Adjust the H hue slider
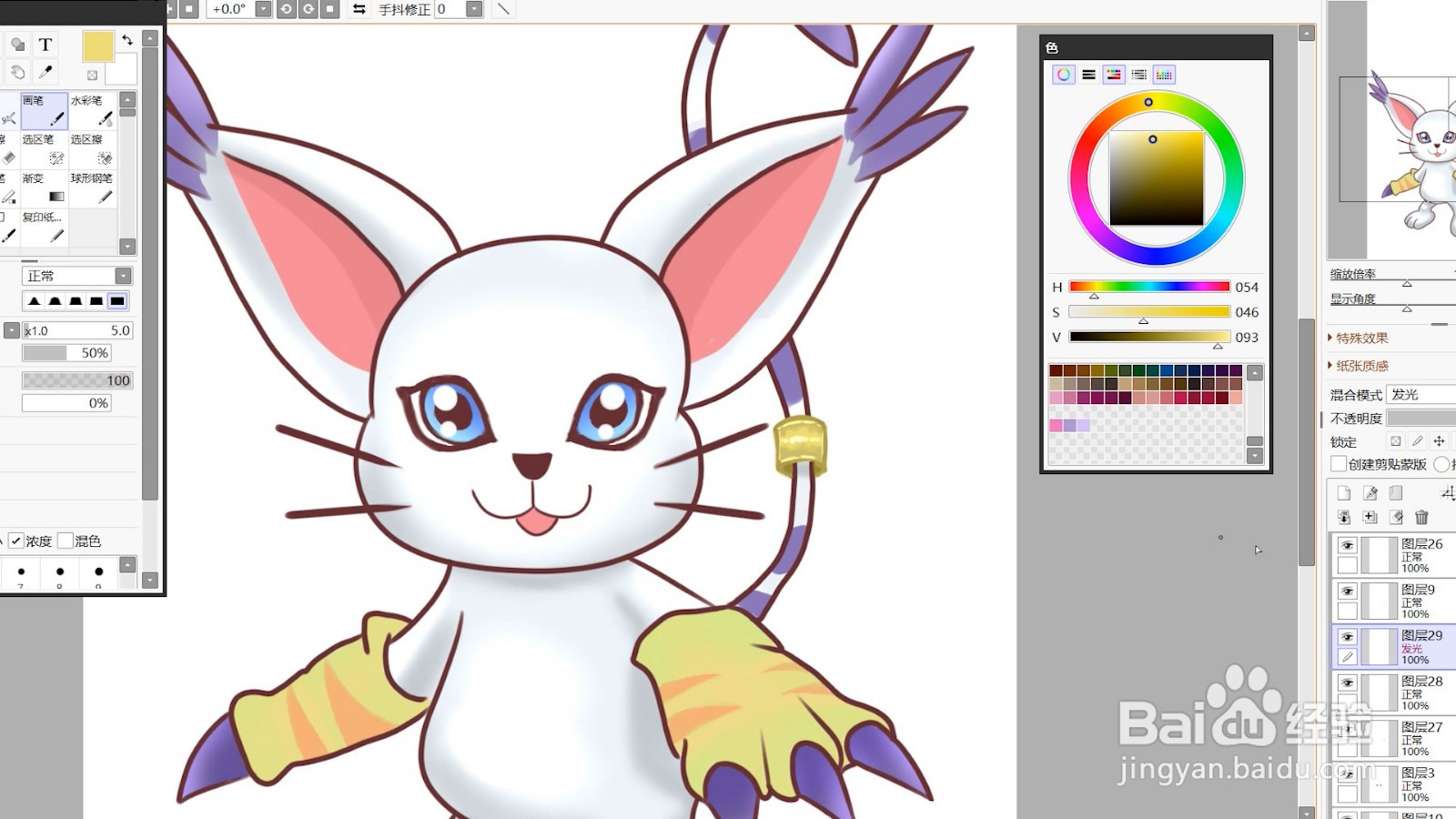1456x819 pixels. click(1149, 287)
